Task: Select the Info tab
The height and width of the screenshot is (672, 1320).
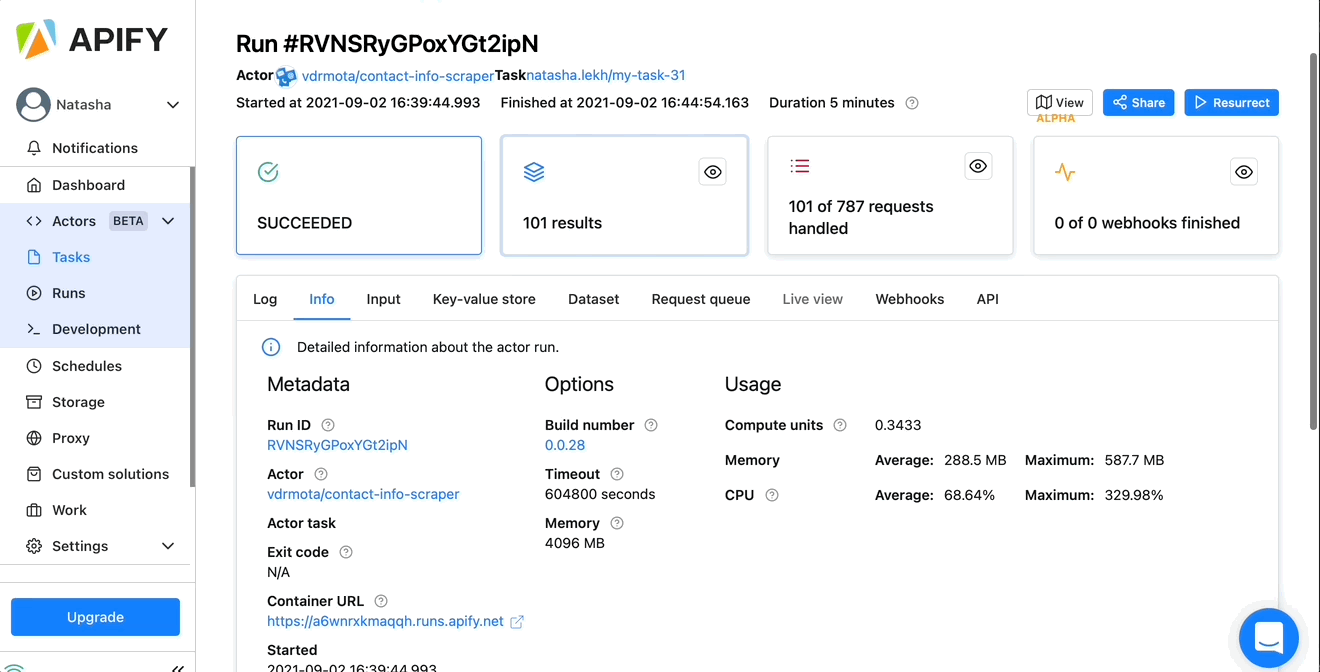Action: click(x=322, y=299)
